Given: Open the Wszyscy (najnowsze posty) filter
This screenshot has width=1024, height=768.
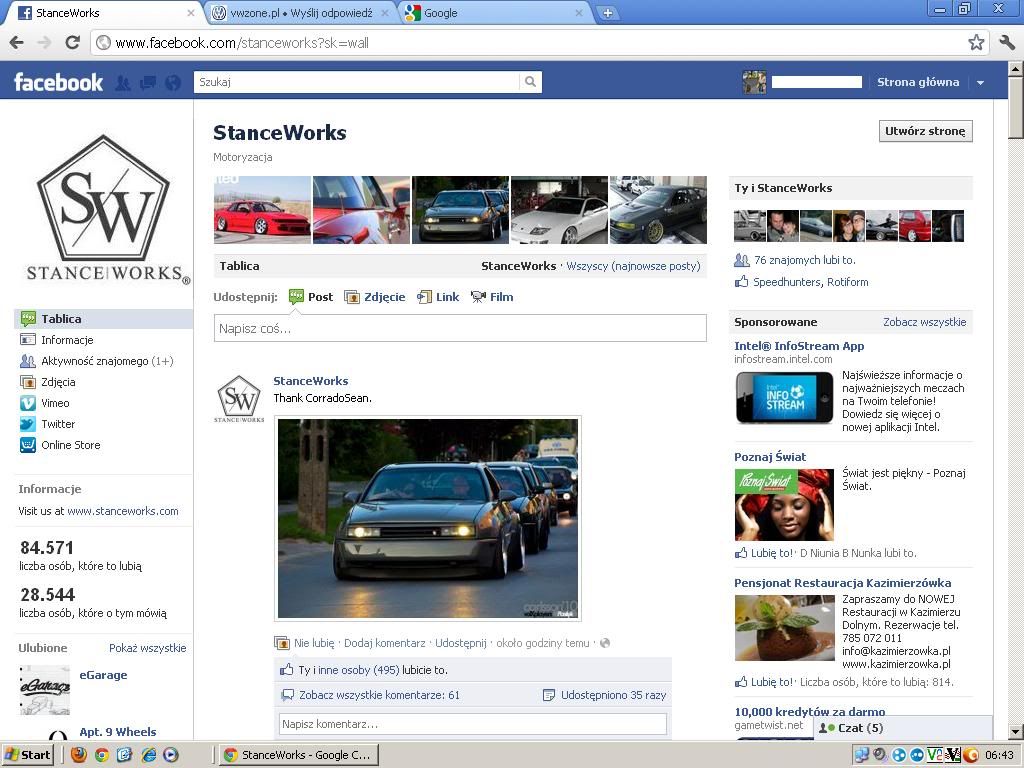Looking at the screenshot, I should tap(633, 266).
